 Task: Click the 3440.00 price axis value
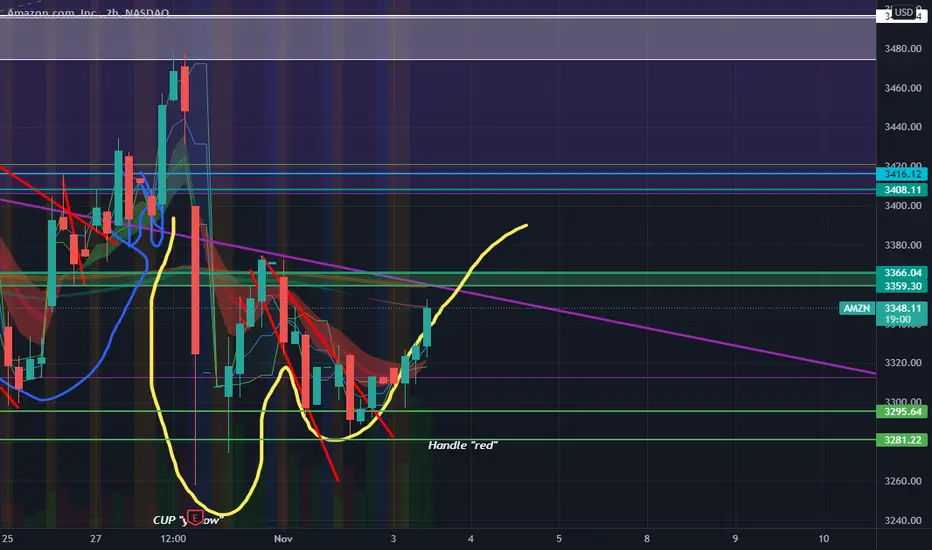coord(902,127)
